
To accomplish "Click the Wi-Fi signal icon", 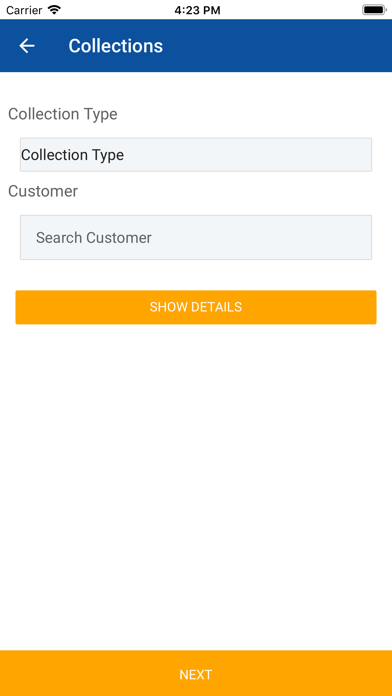I will click(x=54, y=10).
